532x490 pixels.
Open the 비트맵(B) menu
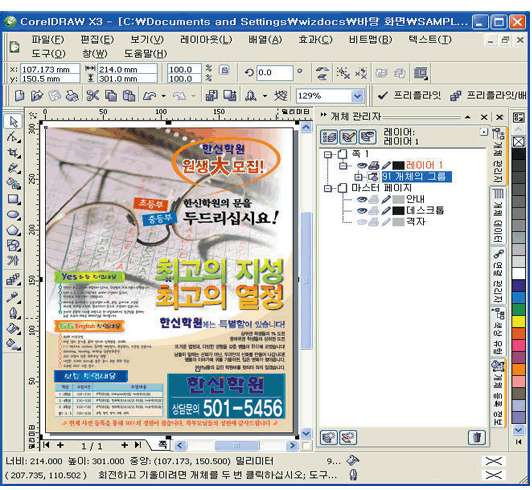370,40
